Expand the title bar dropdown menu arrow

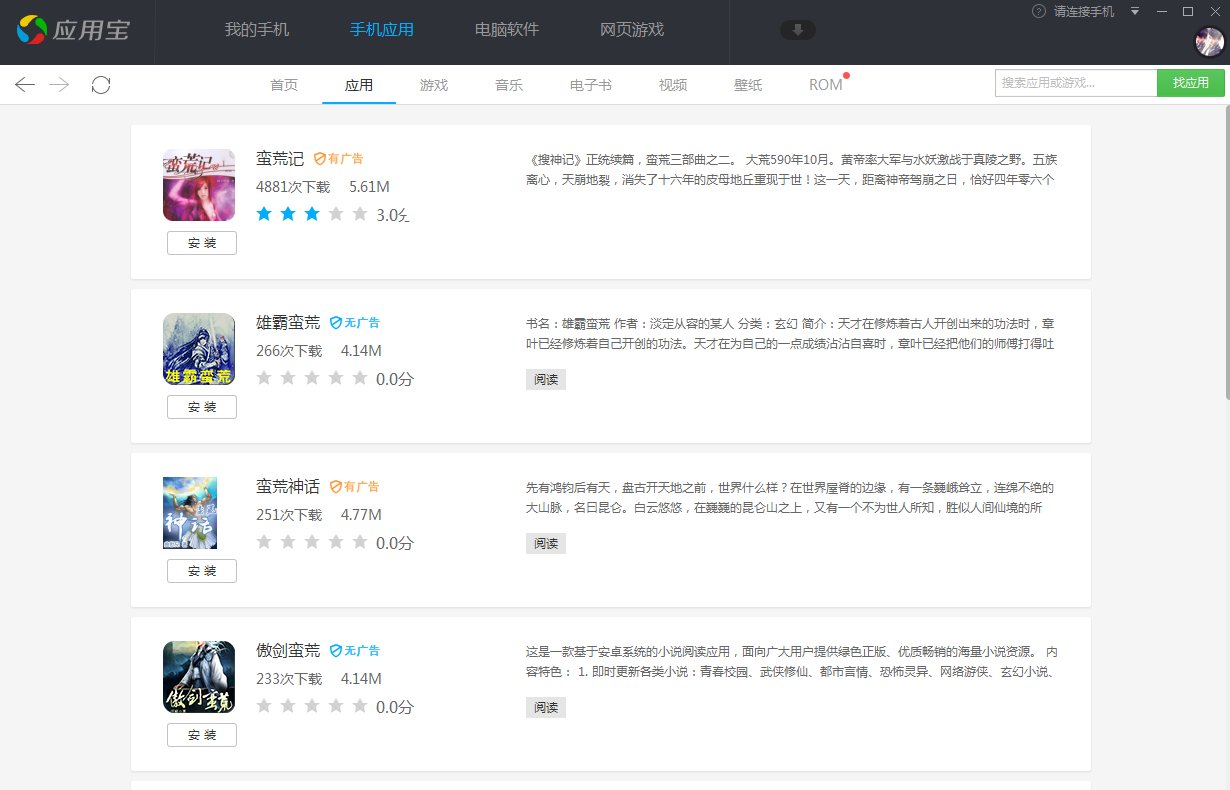click(1135, 11)
